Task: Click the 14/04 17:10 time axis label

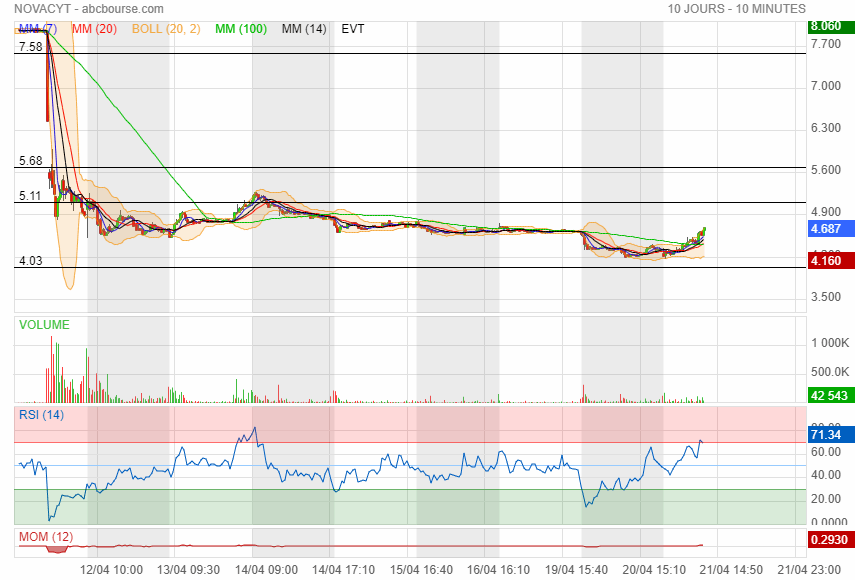Action: 344,570
